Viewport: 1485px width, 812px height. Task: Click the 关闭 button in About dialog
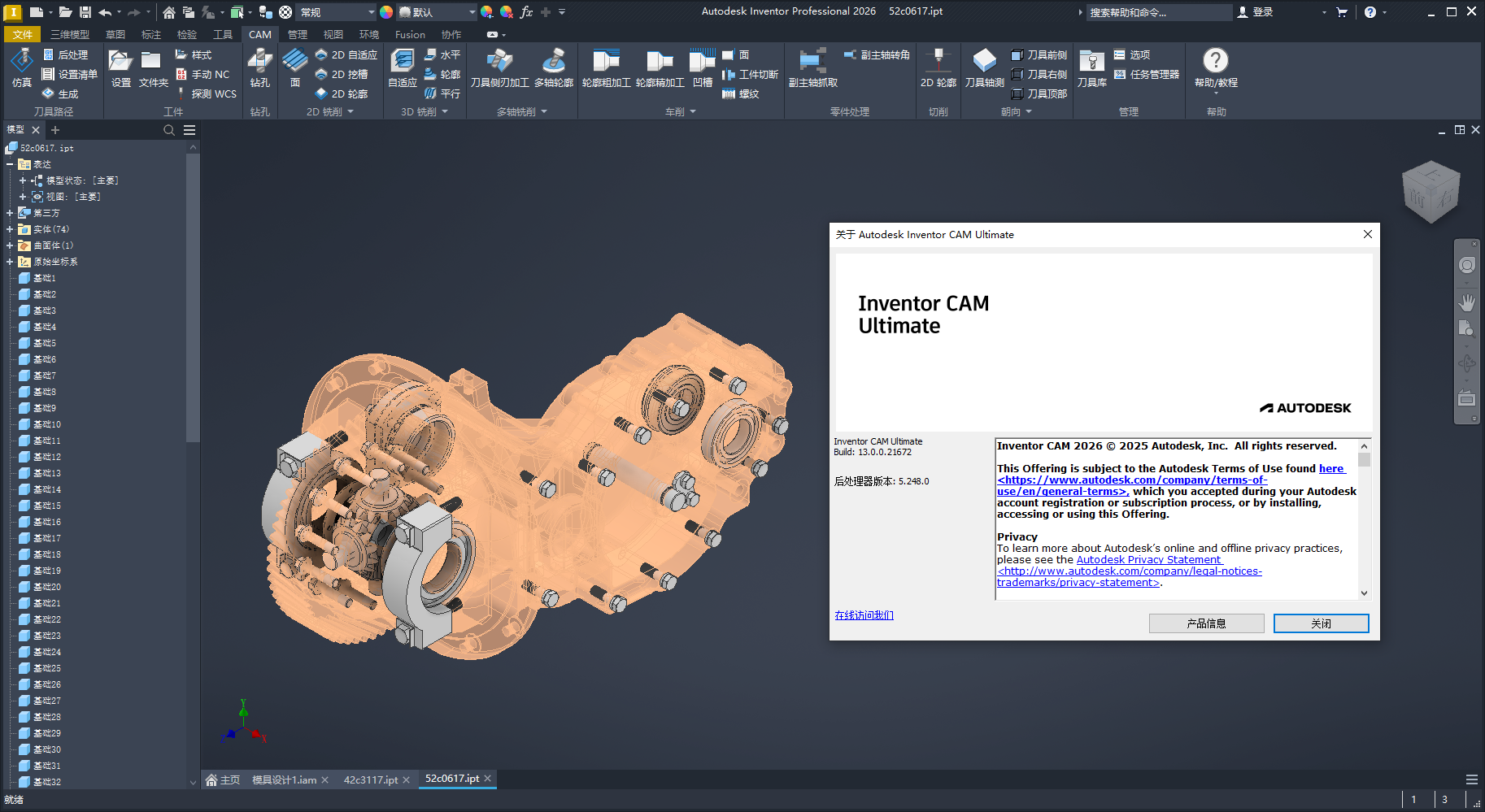pos(1321,623)
